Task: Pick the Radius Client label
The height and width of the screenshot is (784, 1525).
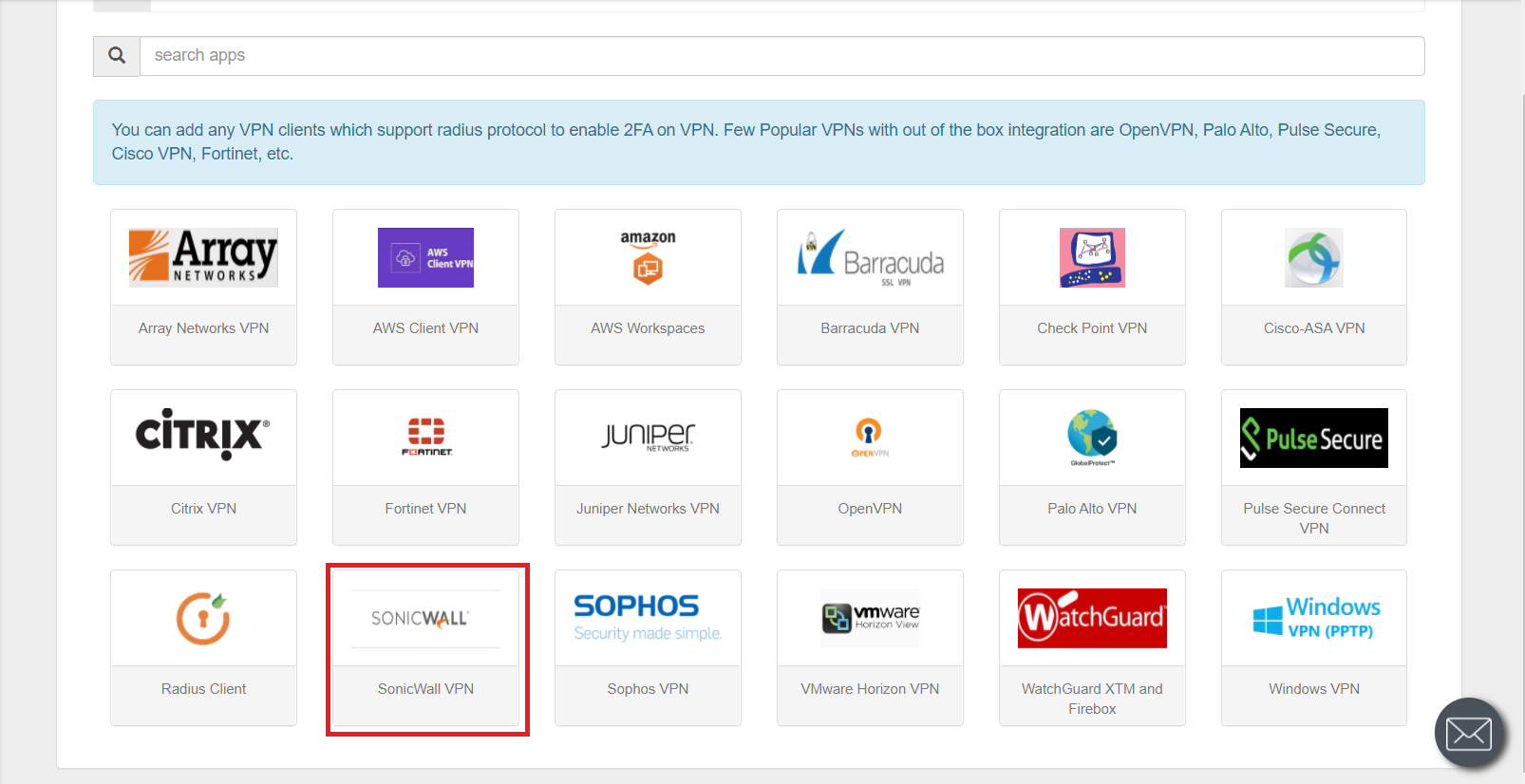Action: click(203, 689)
